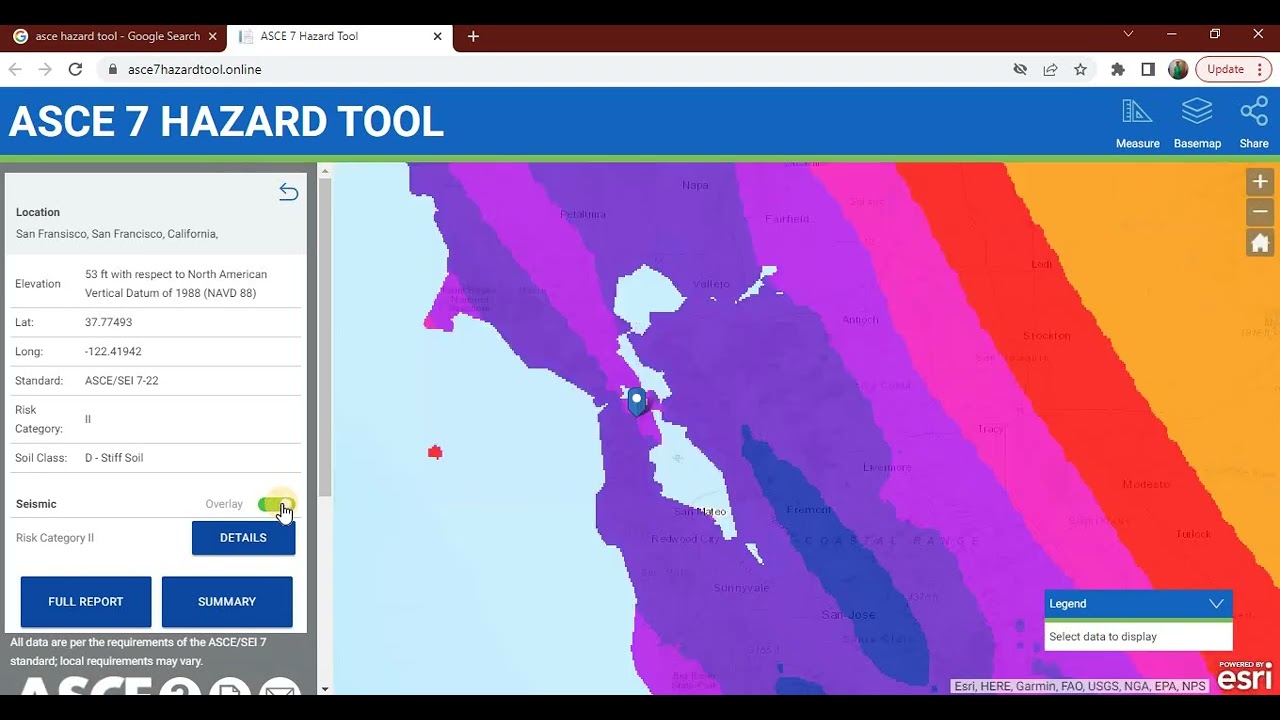
Task: Open the Chrome profile avatar
Action: click(1178, 69)
